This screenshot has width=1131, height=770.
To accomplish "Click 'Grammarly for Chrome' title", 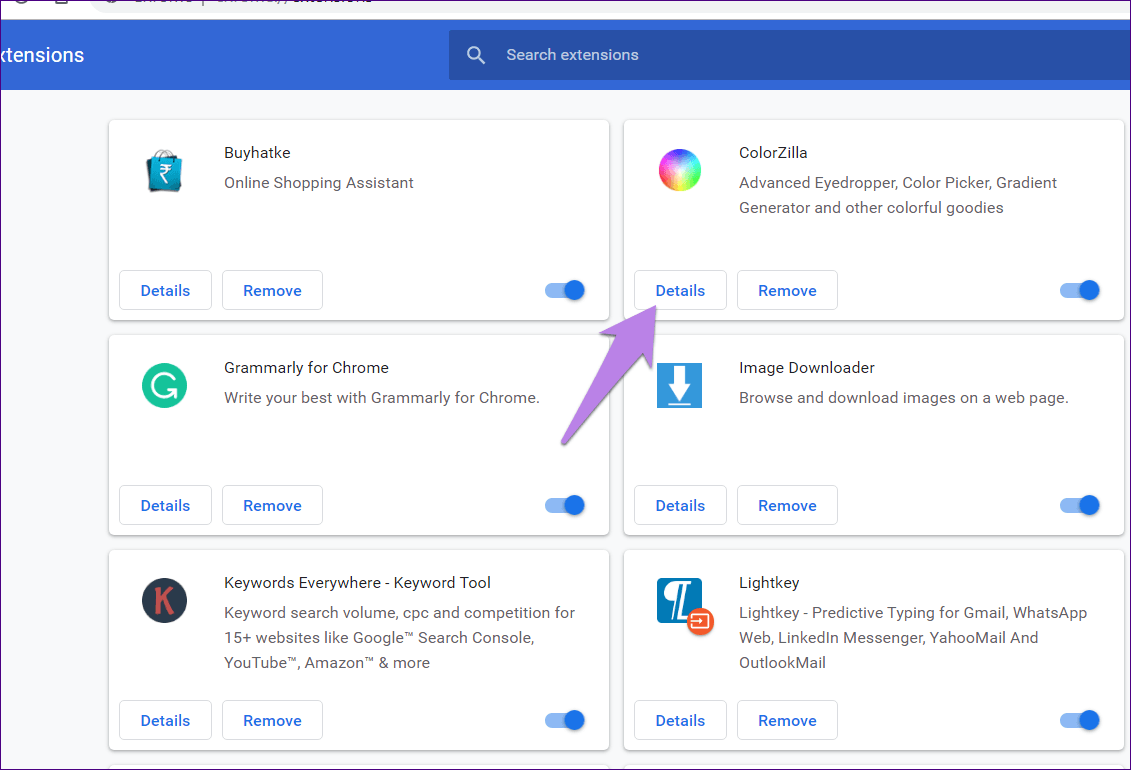I will [306, 368].
